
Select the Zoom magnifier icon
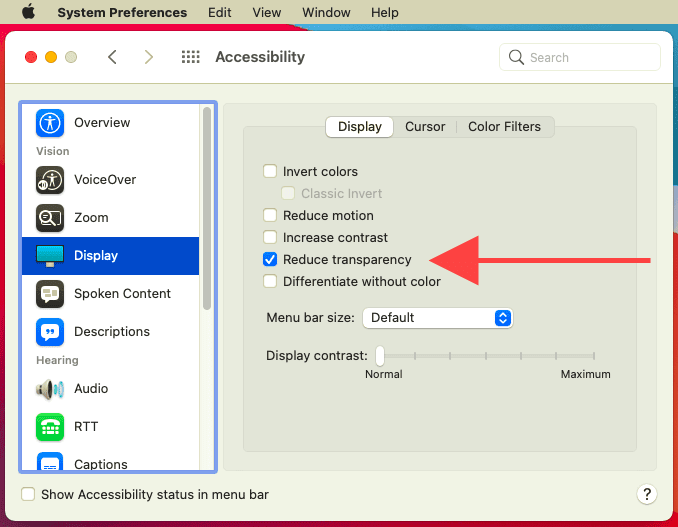pyautogui.click(x=50, y=218)
